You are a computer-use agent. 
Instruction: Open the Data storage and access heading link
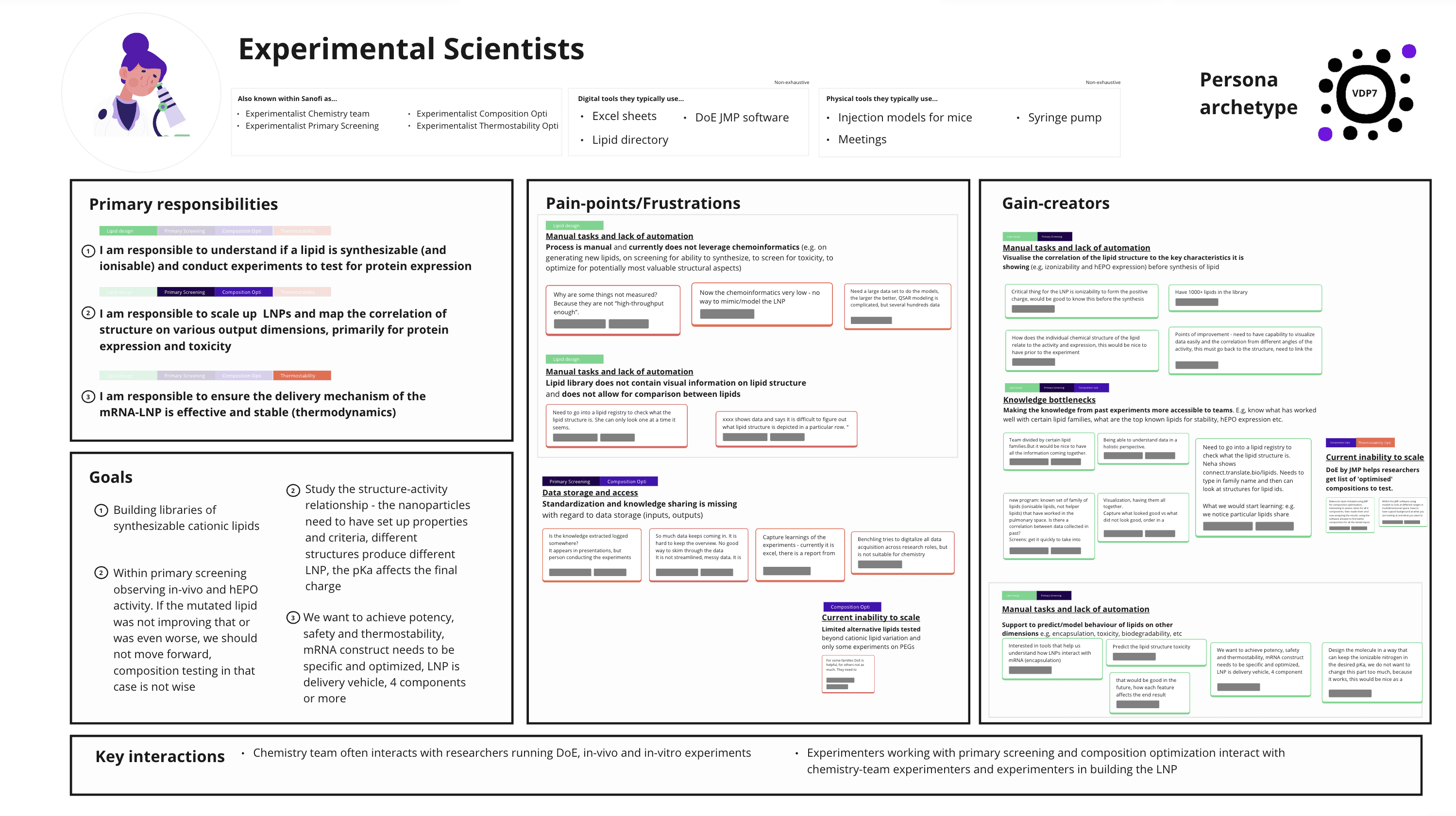click(x=590, y=493)
